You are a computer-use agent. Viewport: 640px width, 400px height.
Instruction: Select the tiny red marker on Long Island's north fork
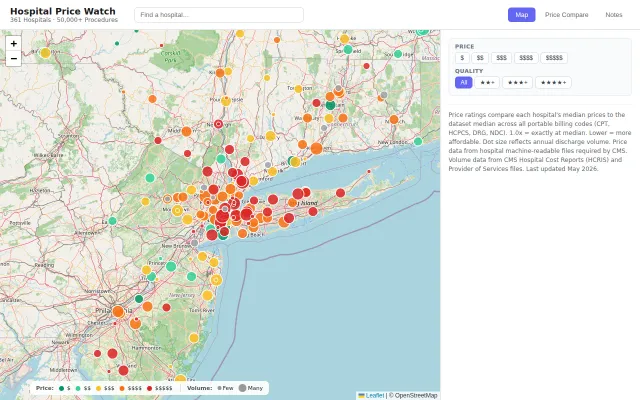click(x=369, y=171)
